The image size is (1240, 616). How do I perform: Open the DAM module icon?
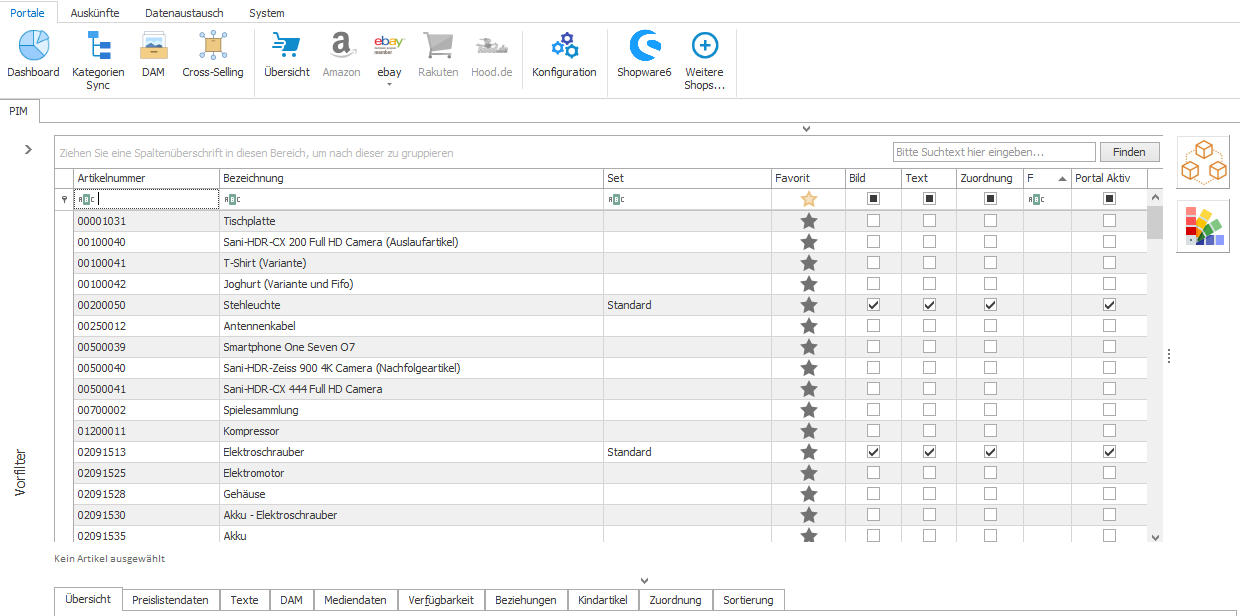click(x=153, y=46)
